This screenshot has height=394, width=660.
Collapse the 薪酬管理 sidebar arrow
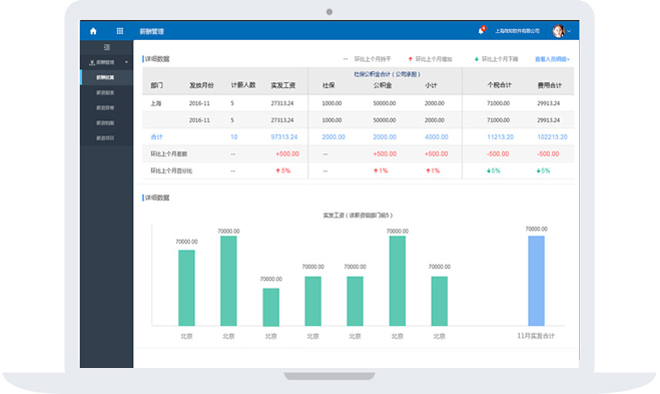[x=126, y=62]
